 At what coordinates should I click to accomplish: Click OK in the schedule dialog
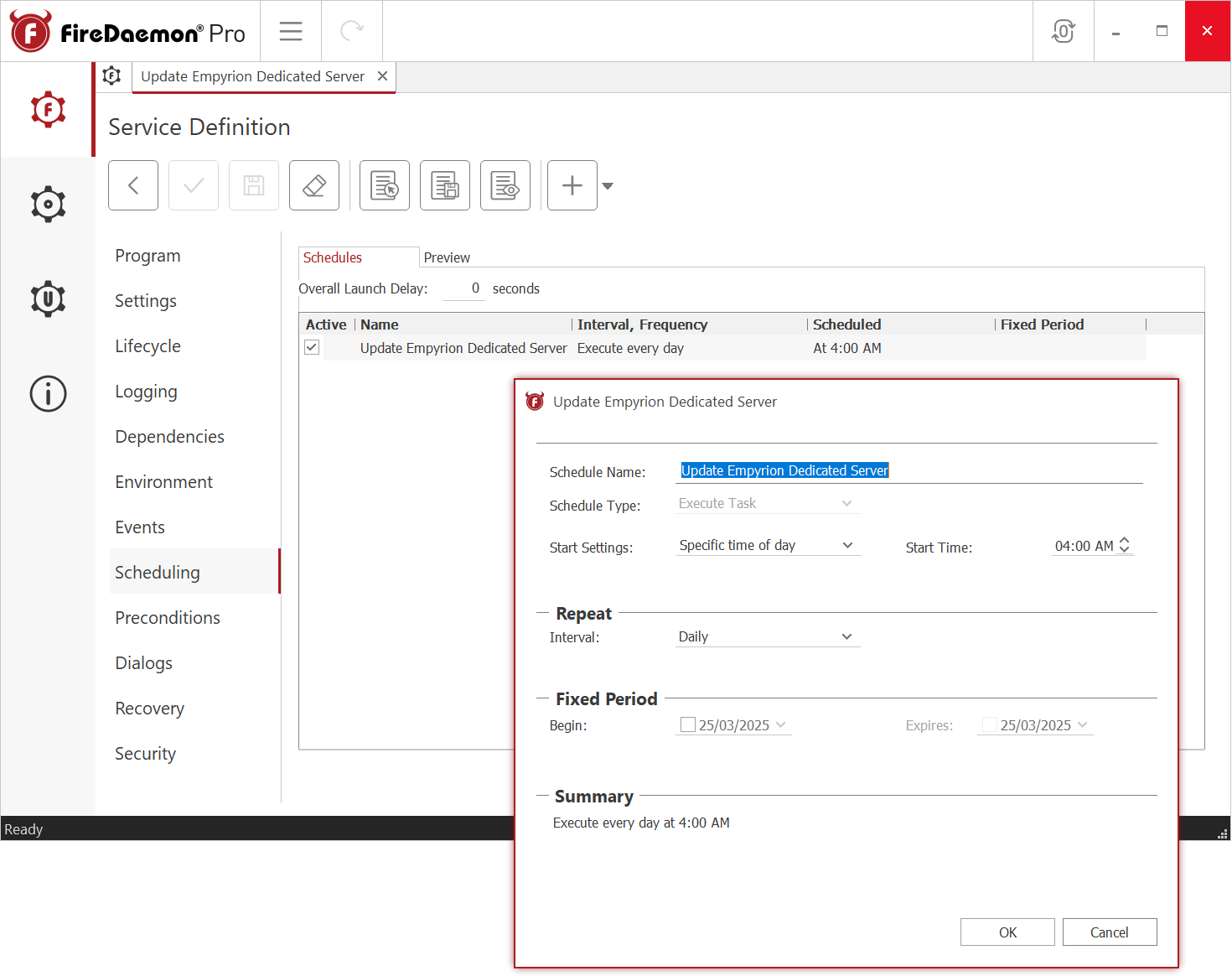click(x=1007, y=932)
